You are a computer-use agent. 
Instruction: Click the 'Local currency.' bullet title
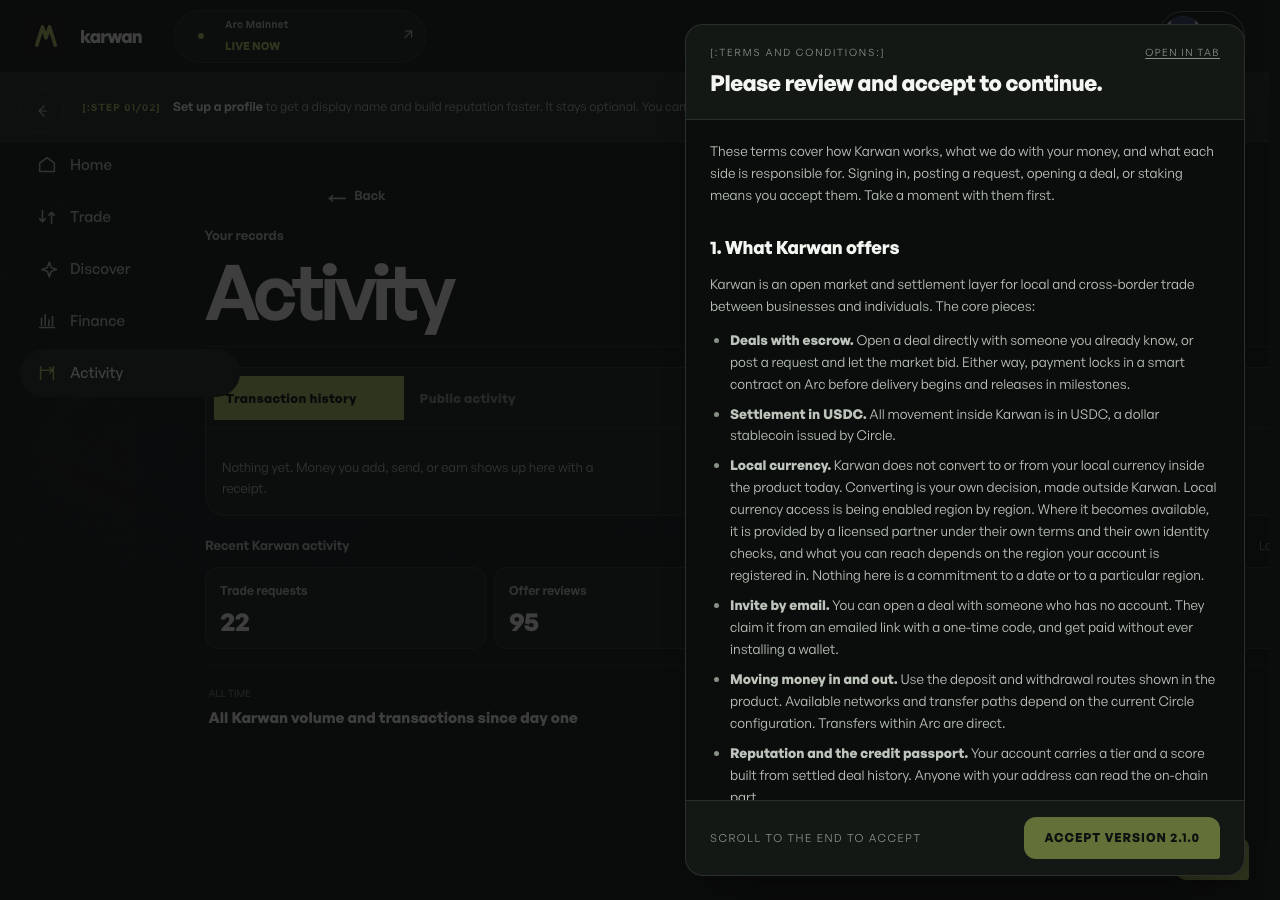coord(781,465)
